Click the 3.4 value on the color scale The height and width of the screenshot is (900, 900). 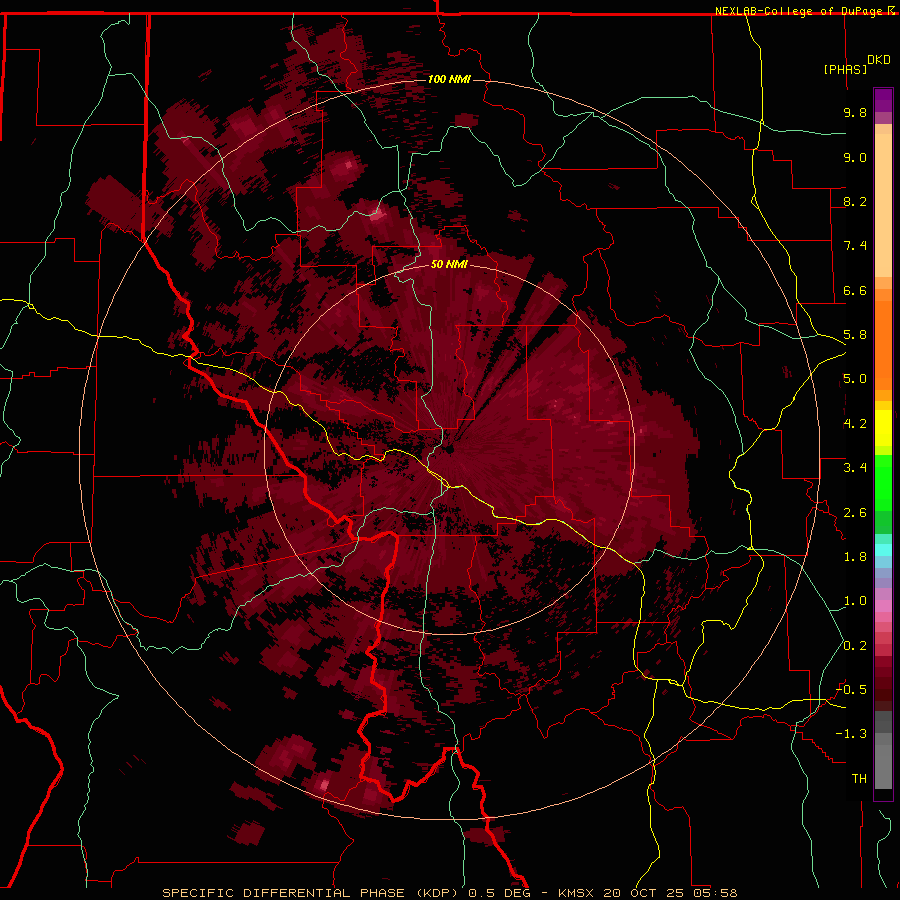pos(855,468)
